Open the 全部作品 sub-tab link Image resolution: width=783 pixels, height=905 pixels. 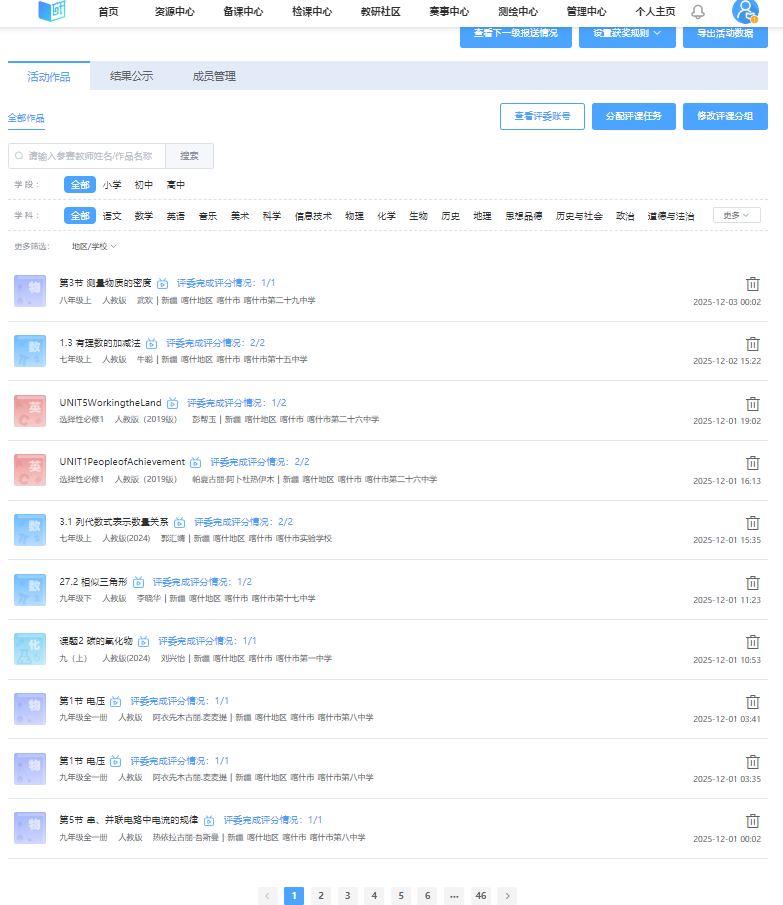[x=26, y=118]
